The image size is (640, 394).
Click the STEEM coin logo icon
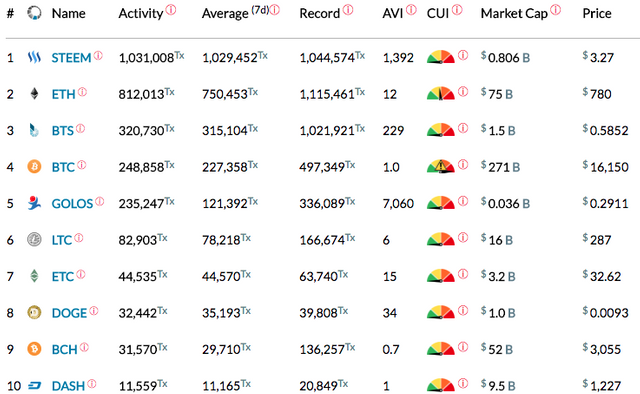click(x=34, y=57)
